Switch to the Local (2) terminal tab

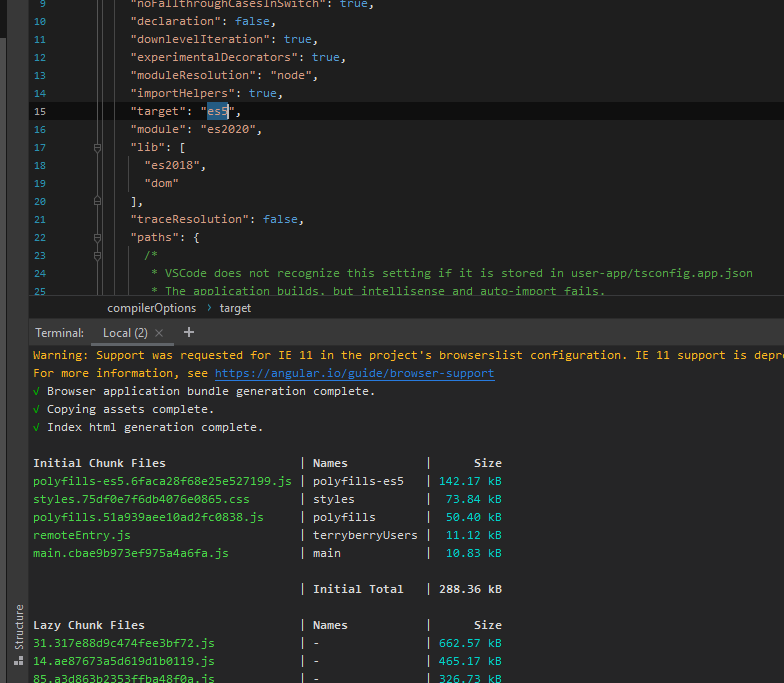point(125,333)
